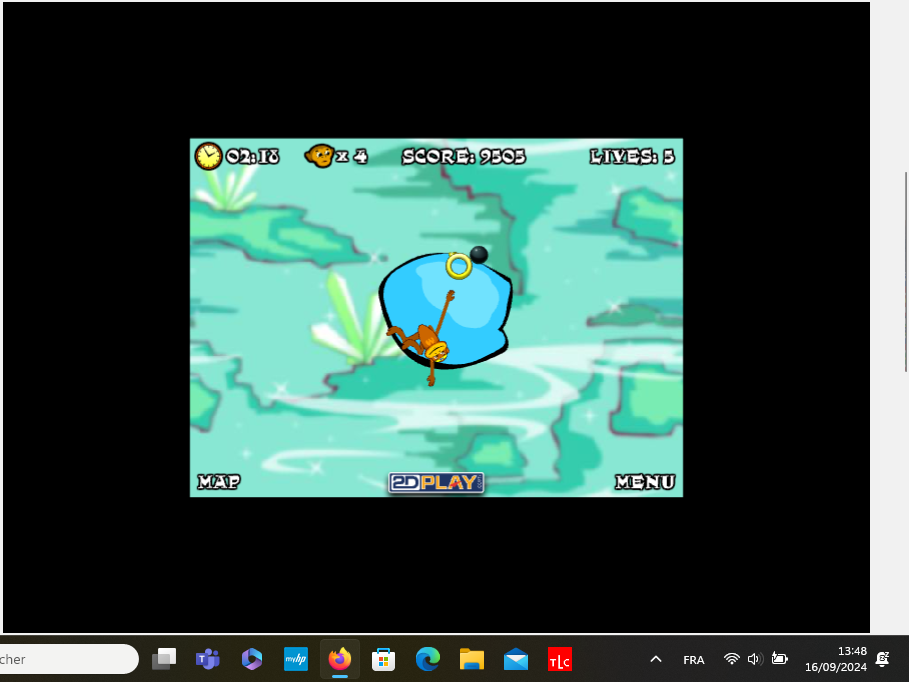Open Microsoft Teams in the taskbar
This screenshot has width=909, height=682.
click(x=208, y=659)
